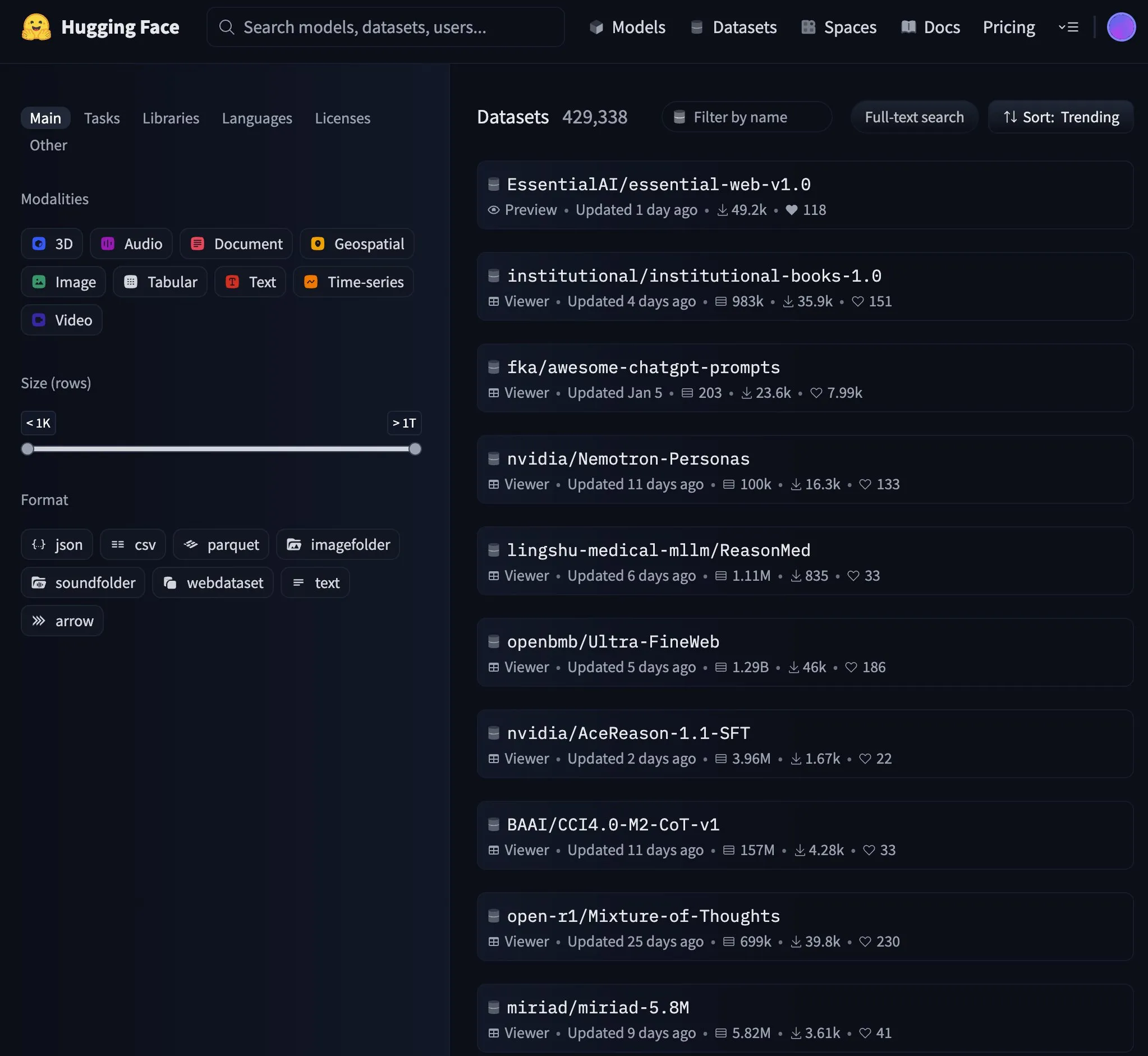Click the arrow format chevrons icon
Screen dimensions: 1148x1056
pyautogui.click(x=39, y=621)
